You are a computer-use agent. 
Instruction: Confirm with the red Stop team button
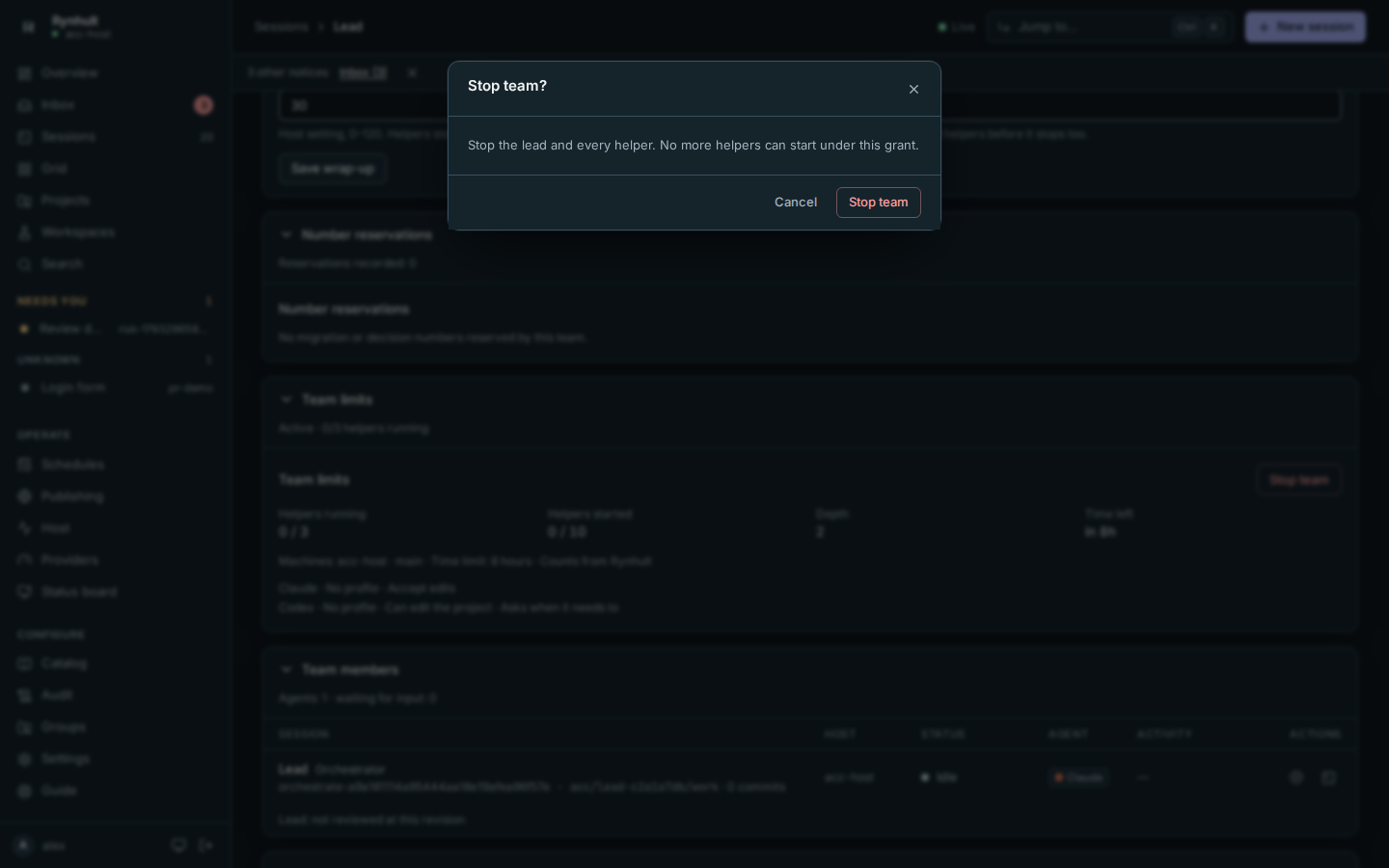pyautogui.click(x=879, y=203)
